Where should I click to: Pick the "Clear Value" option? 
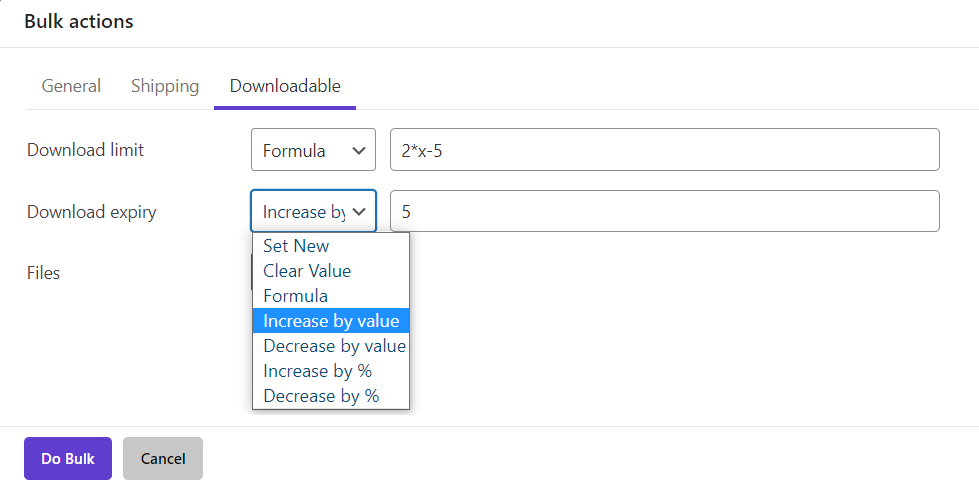pyautogui.click(x=307, y=271)
